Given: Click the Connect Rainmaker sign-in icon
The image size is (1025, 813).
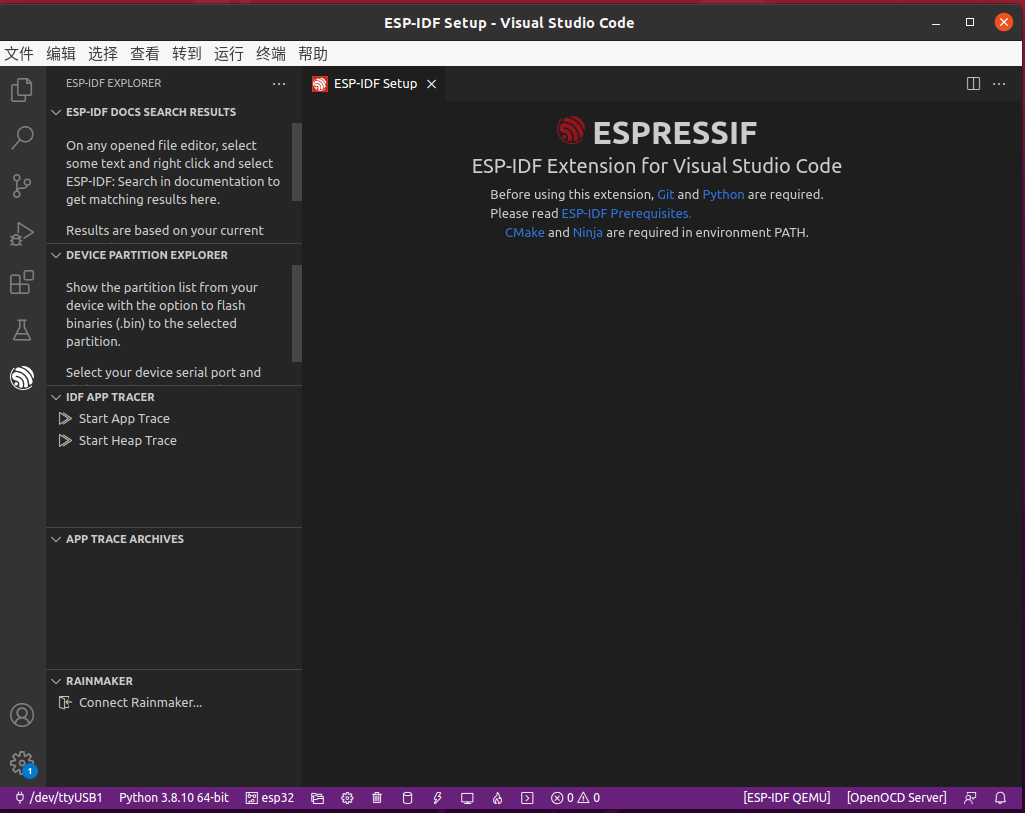Looking at the screenshot, I should coord(65,703).
